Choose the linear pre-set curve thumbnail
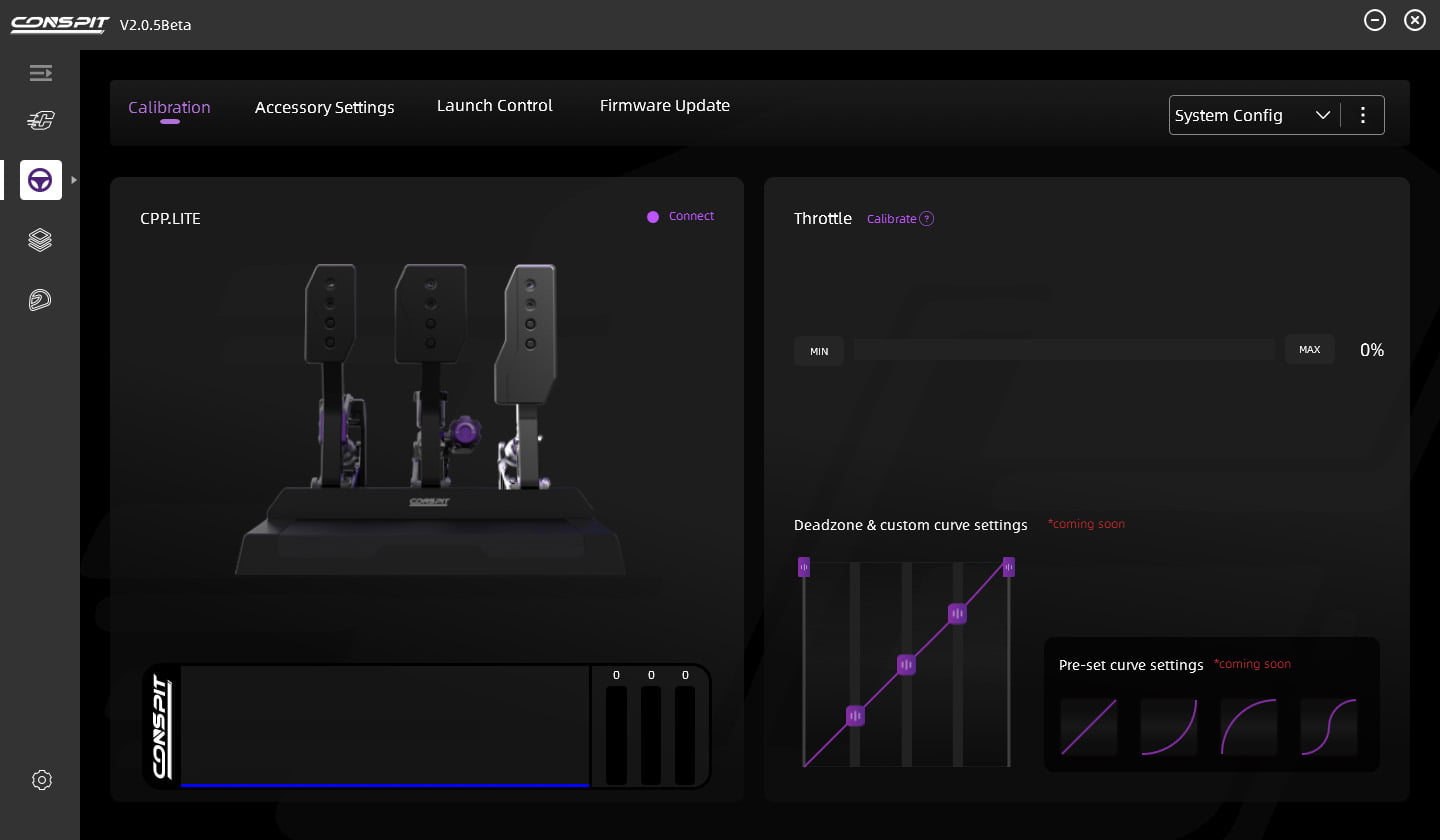Screen dimensions: 1440x840 pos(1088,727)
